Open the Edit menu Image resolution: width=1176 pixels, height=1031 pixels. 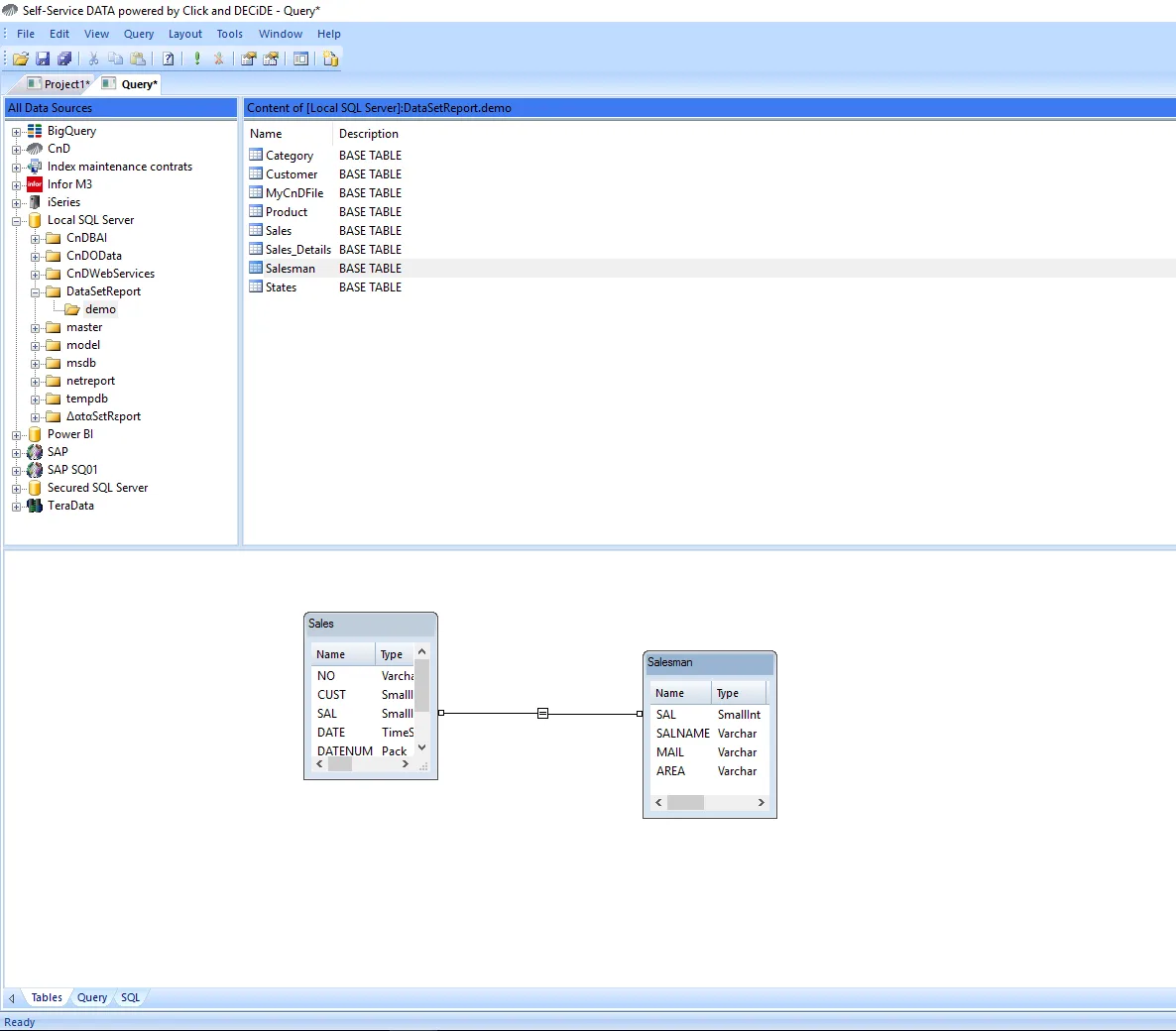click(59, 34)
